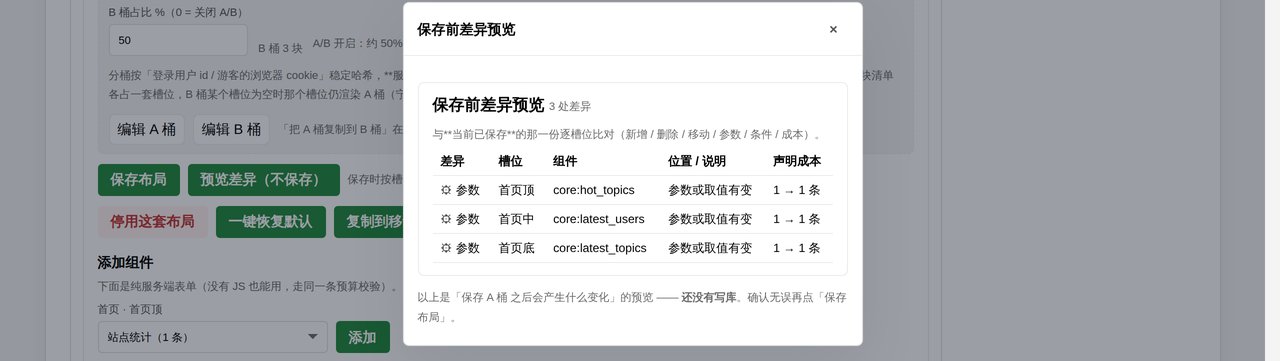1280x361 pixels.
Task: Click the 组件 column header
Action: pyautogui.click(x=565, y=161)
